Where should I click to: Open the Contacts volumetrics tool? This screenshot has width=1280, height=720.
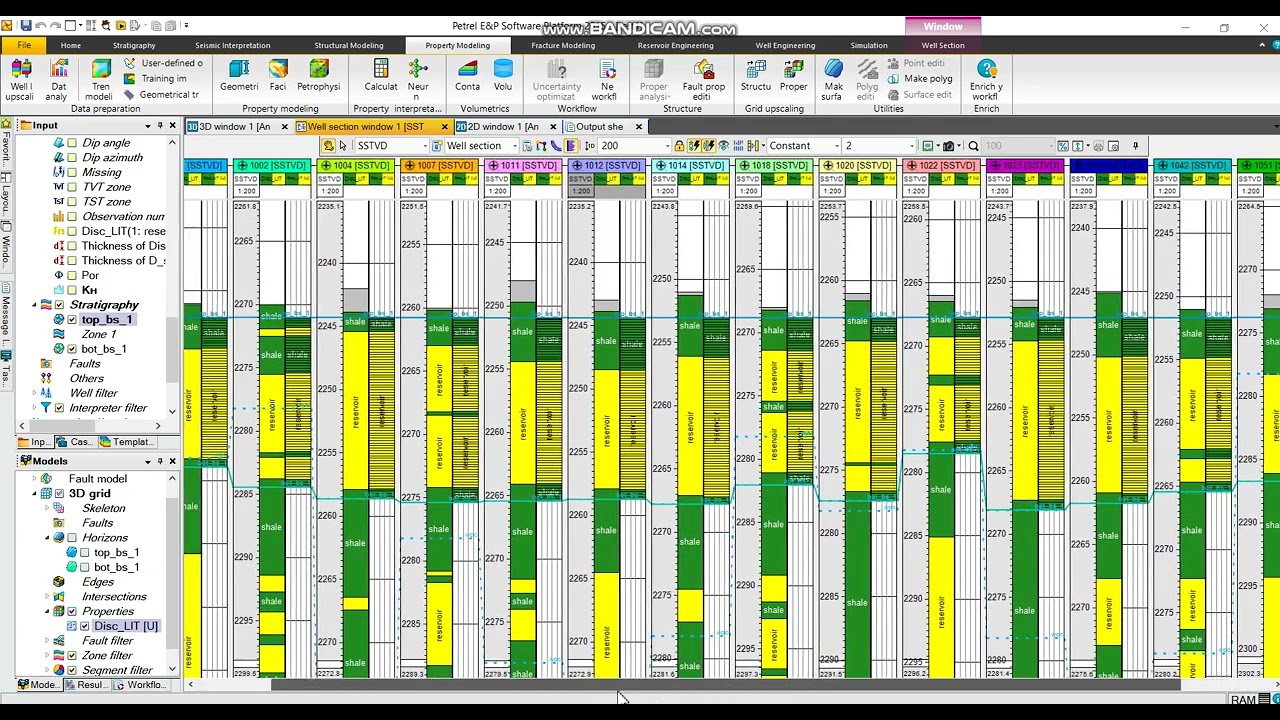468,75
